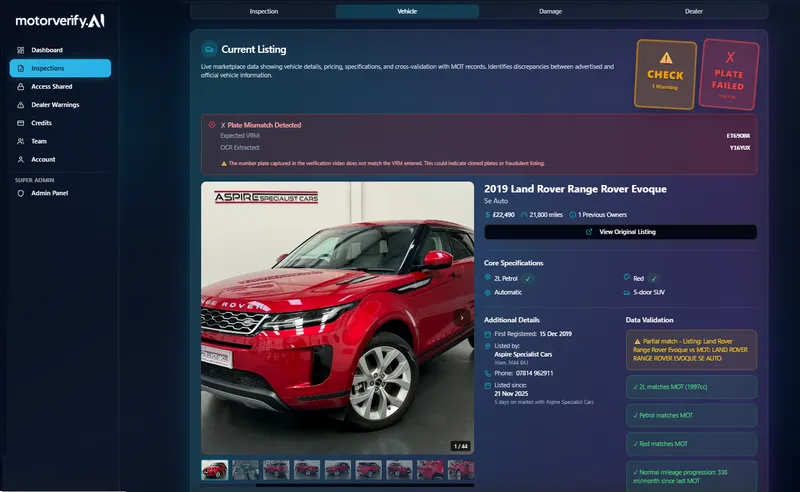Screen dimensions: 800x492
Task: Click the 'Red matches MOT' validation
Action: click(x=691, y=444)
